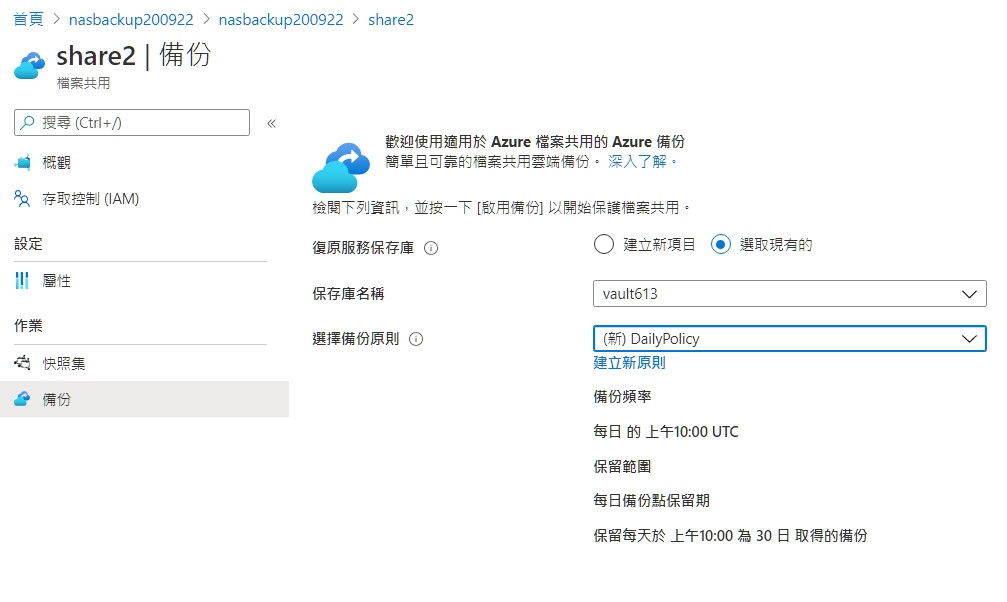Click 建立新原則 link
The height and width of the screenshot is (602, 1007).
click(629, 362)
